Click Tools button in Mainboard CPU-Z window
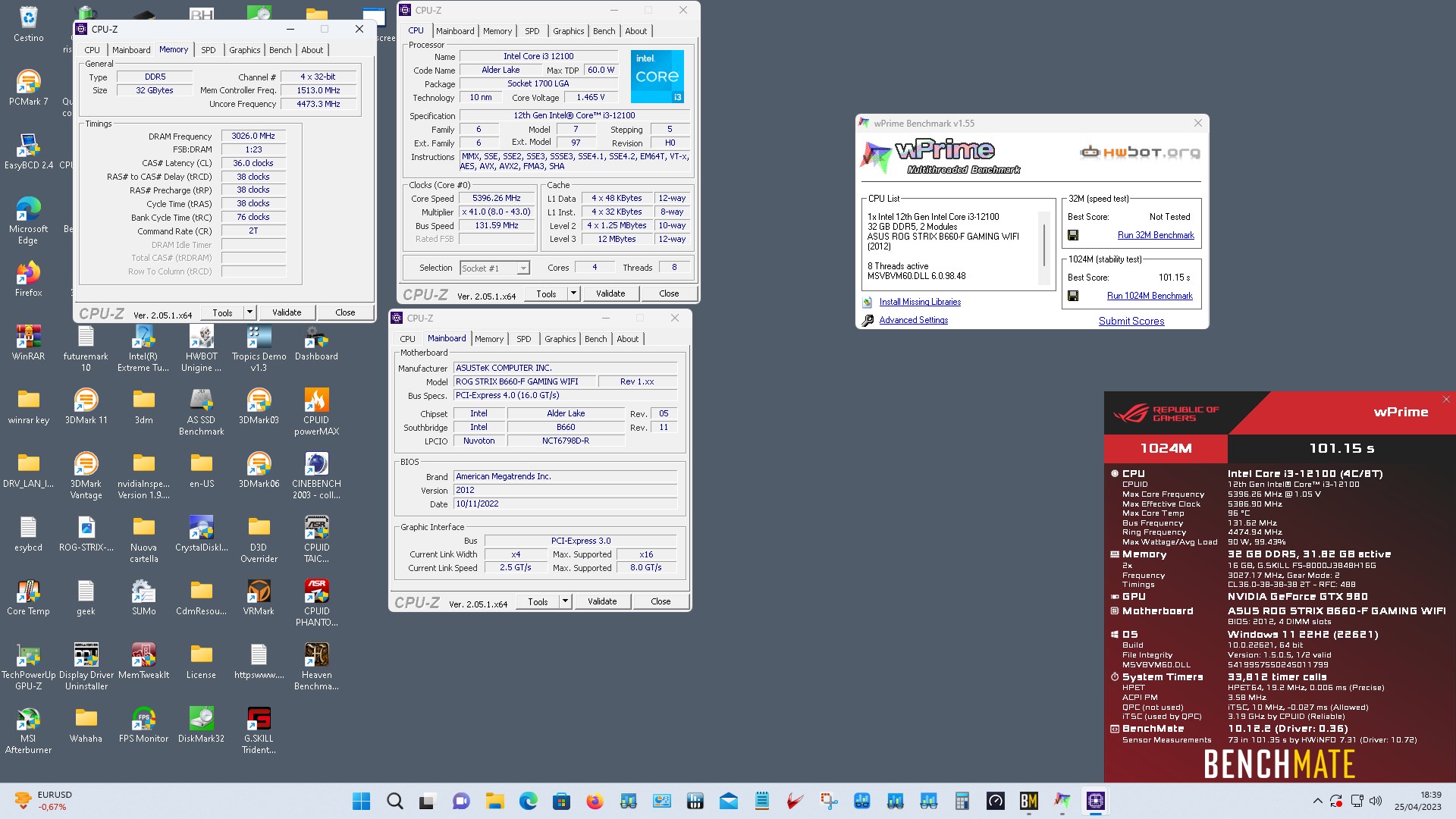Viewport: 1456px width, 819px height. pos(538,601)
